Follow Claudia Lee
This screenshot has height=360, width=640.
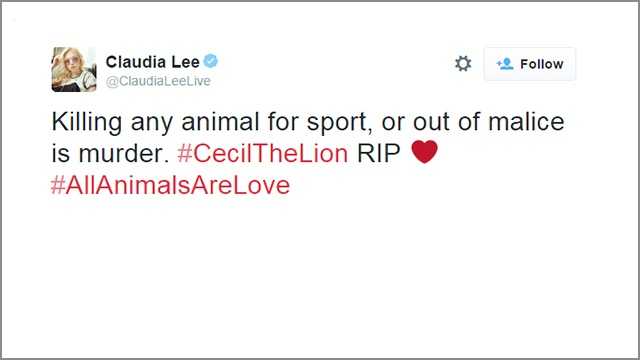pos(530,64)
